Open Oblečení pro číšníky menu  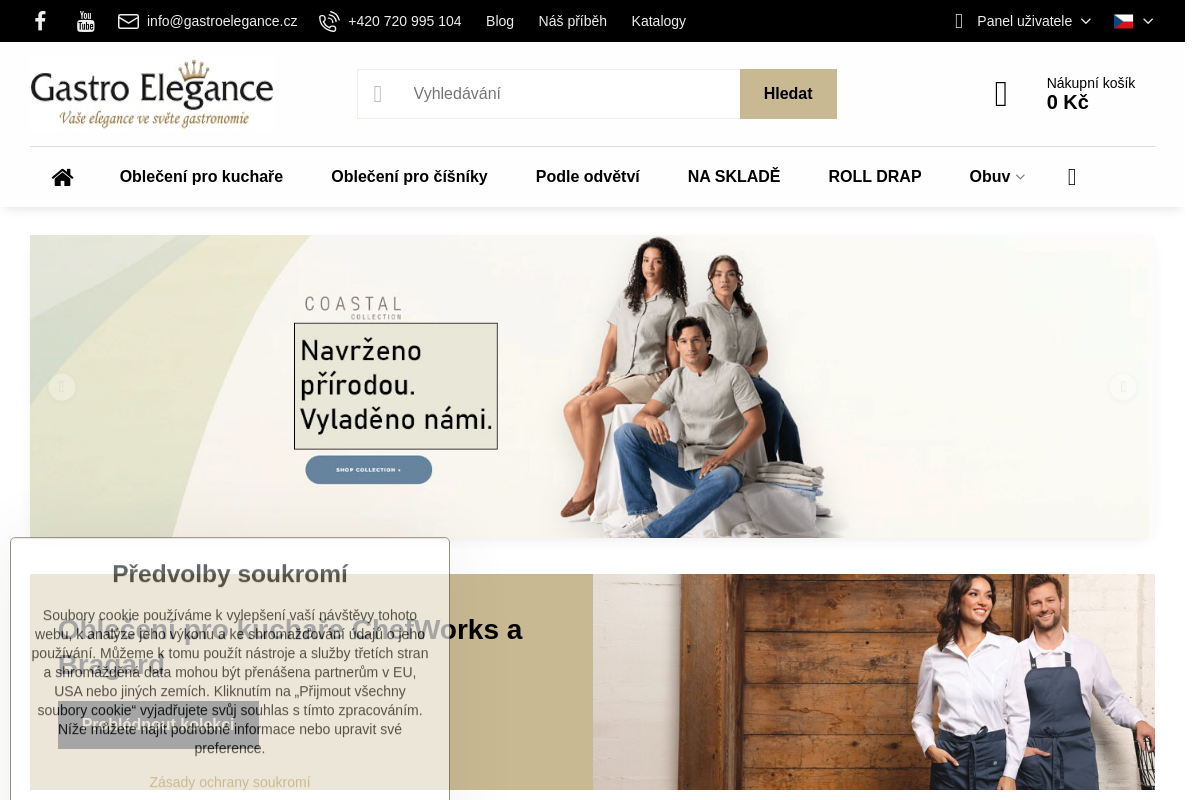click(x=409, y=177)
